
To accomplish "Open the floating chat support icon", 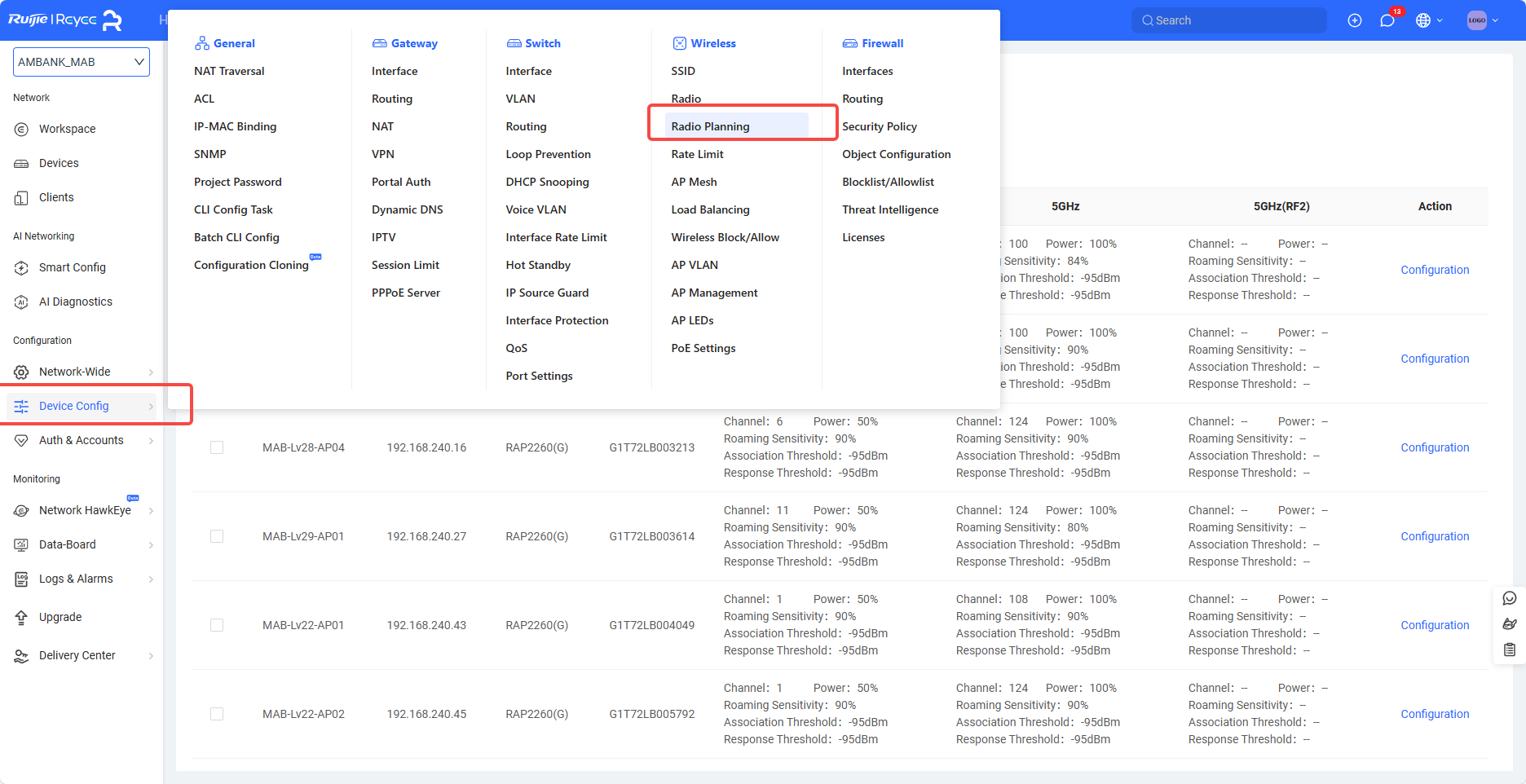I will (1510, 599).
